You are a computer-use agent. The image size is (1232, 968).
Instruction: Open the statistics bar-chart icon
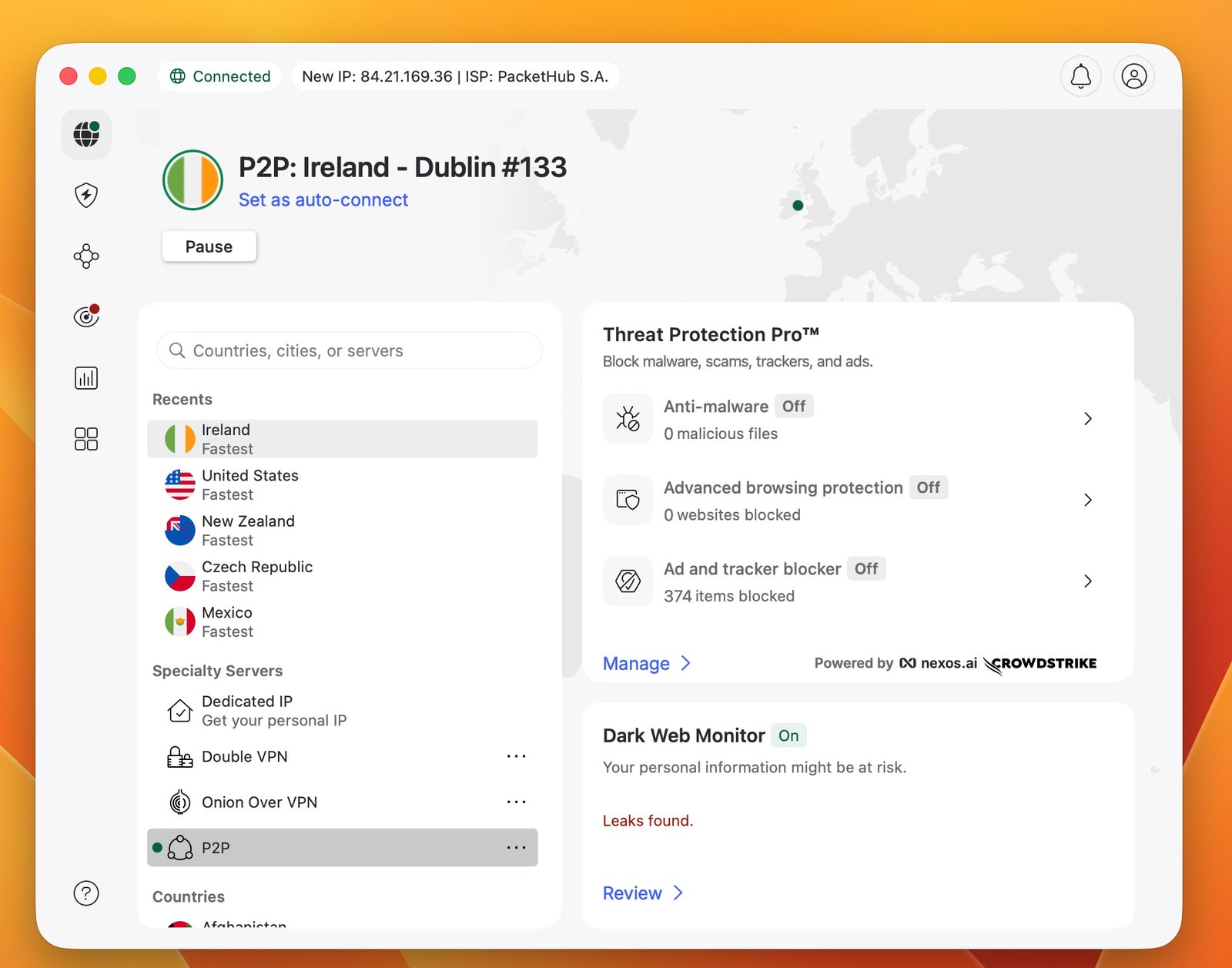click(x=85, y=377)
